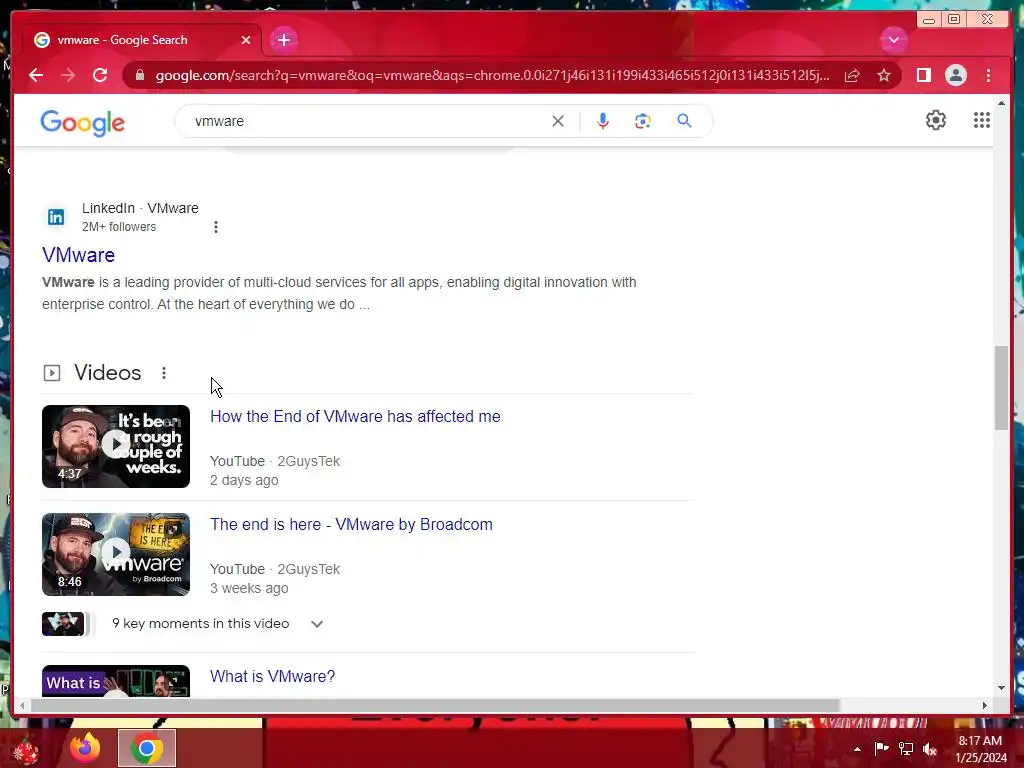This screenshot has height=768, width=1024.
Task: Open Chrome three-dot menu
Action: [988, 75]
